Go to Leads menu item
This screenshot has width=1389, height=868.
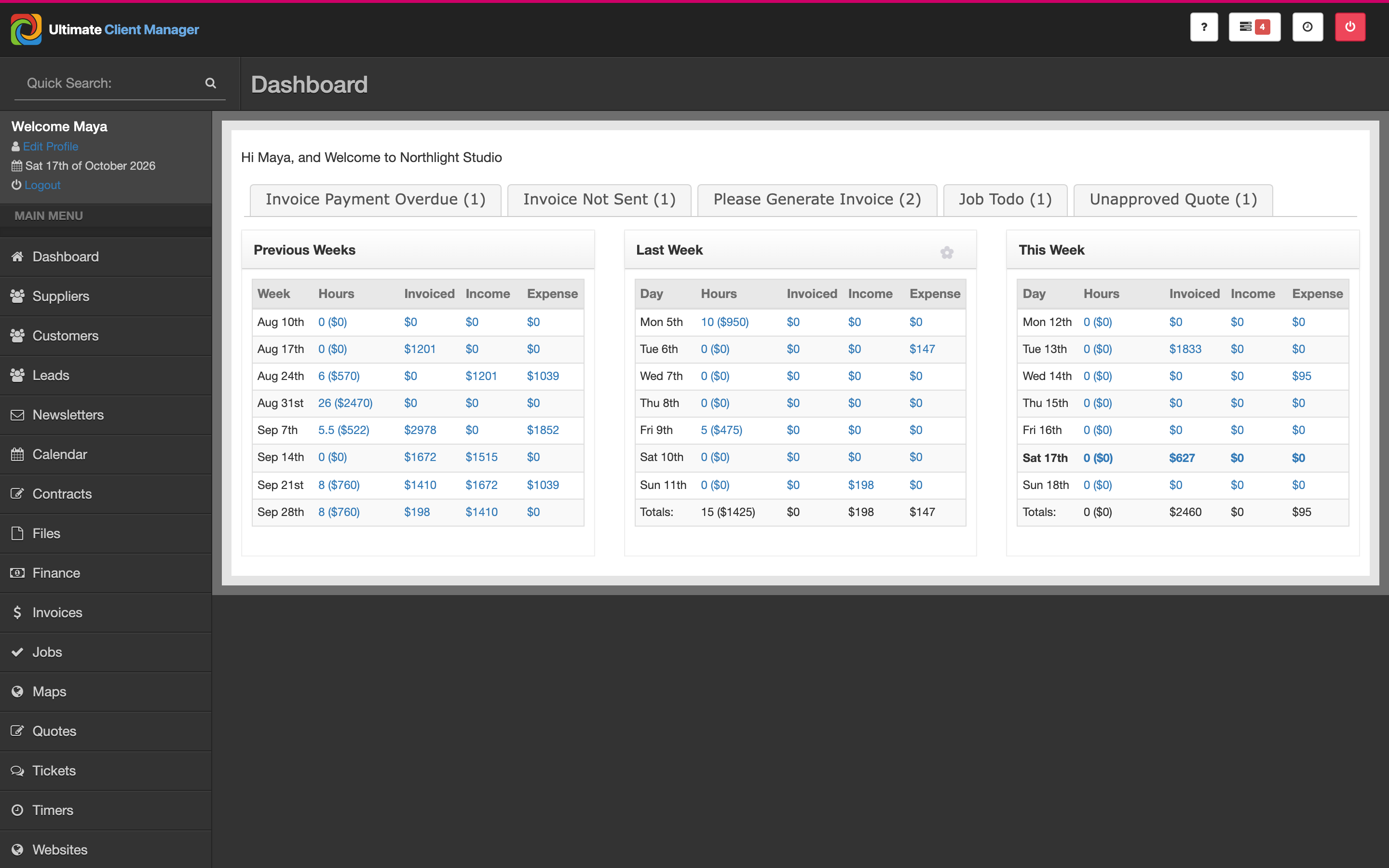point(106,376)
